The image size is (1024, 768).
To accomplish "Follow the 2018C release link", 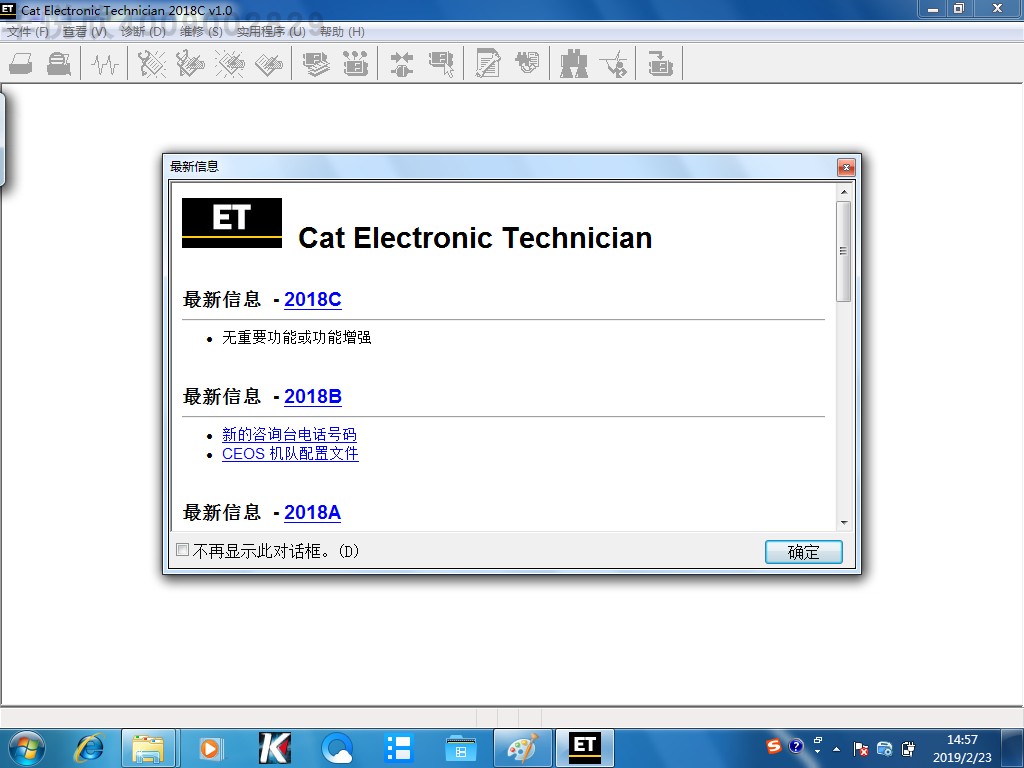I will tap(313, 299).
